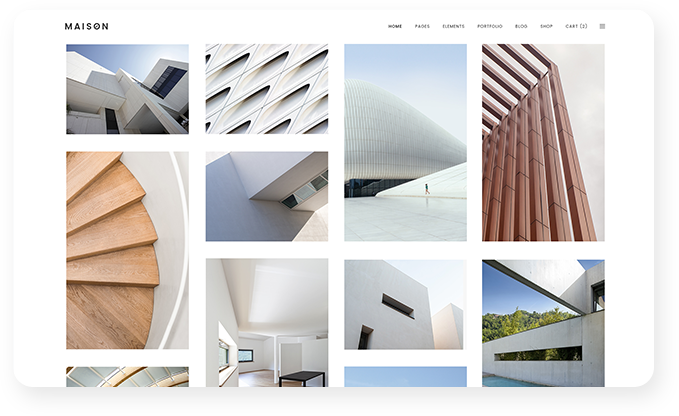
Task: Open the partially visible bottom-left arch image
Action: pos(127,376)
